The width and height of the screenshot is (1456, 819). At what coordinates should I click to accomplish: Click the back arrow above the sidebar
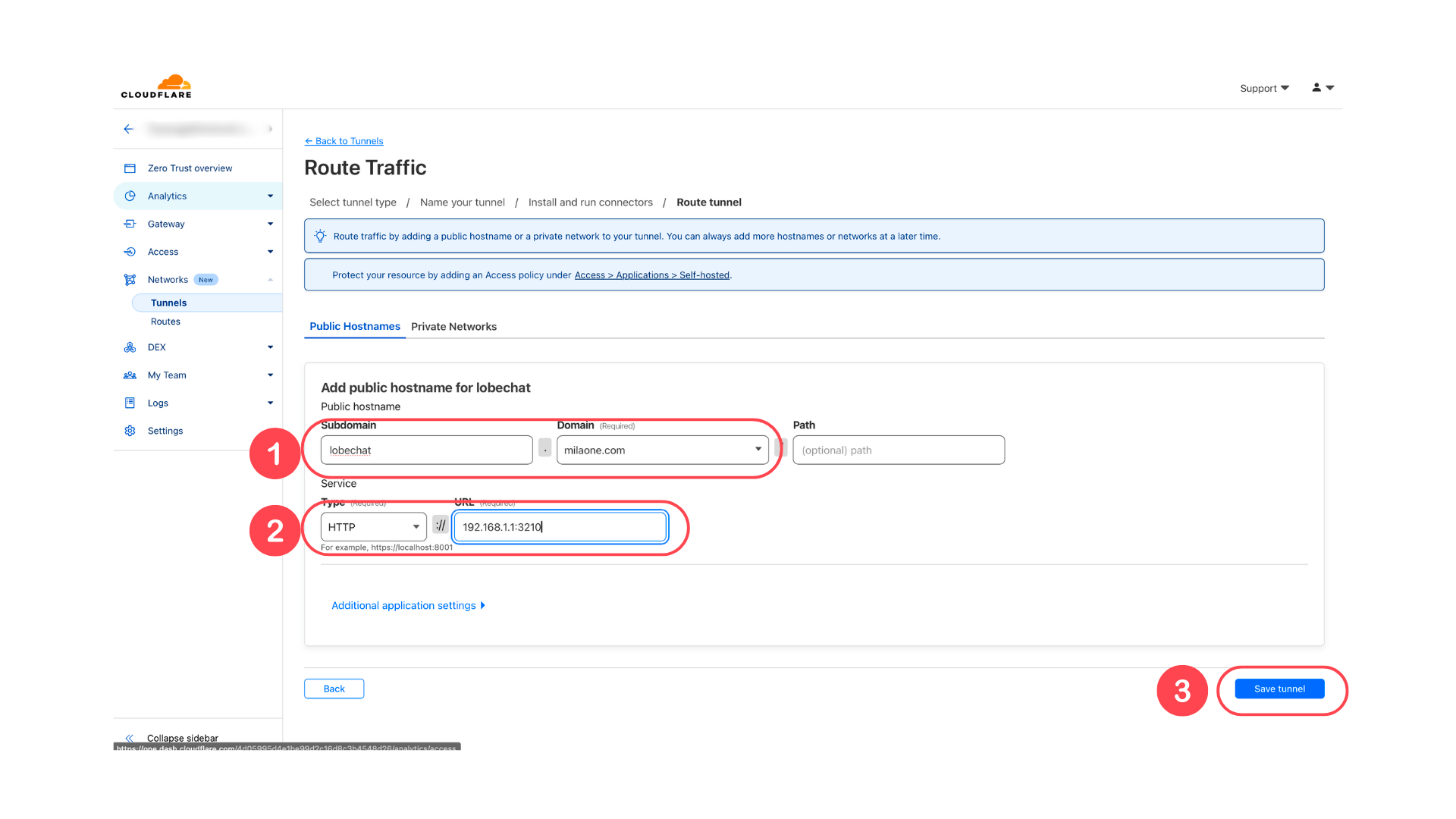click(129, 129)
